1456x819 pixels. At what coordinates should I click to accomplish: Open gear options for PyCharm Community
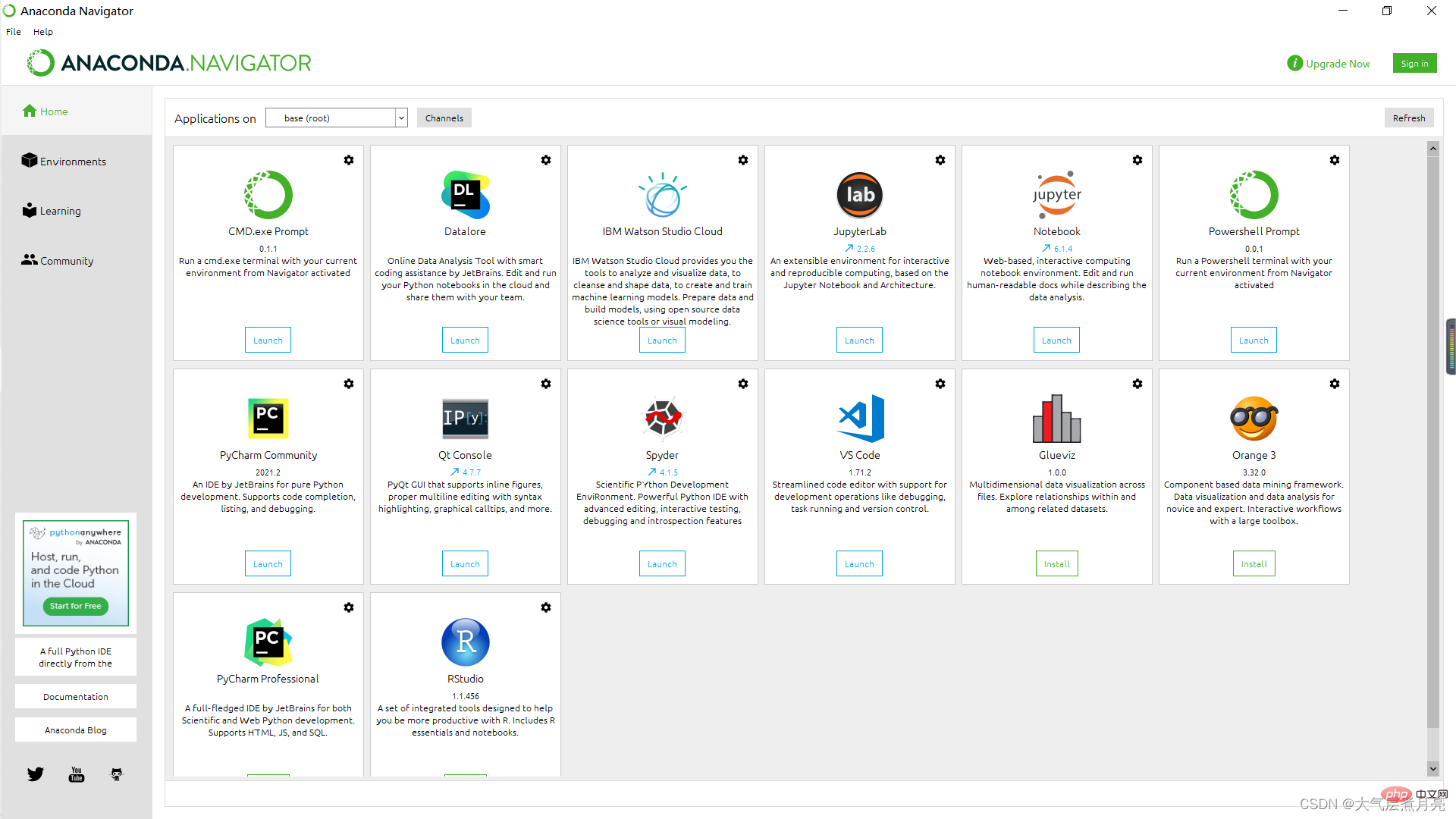tap(348, 384)
